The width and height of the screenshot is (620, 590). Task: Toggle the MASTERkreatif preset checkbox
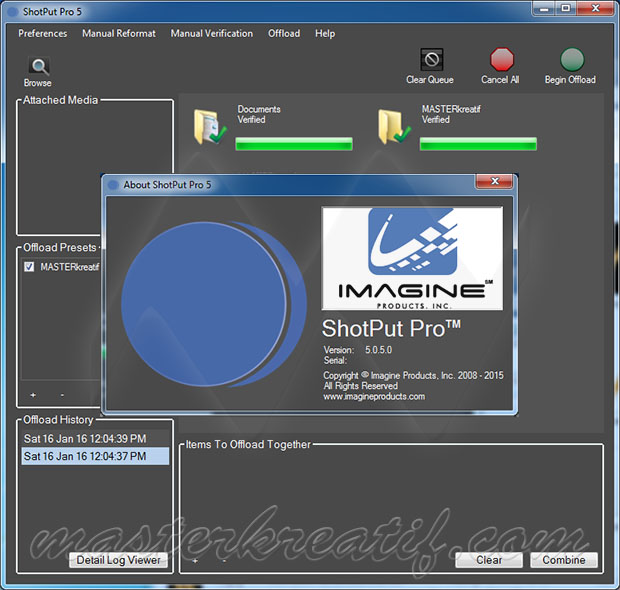tap(29, 267)
